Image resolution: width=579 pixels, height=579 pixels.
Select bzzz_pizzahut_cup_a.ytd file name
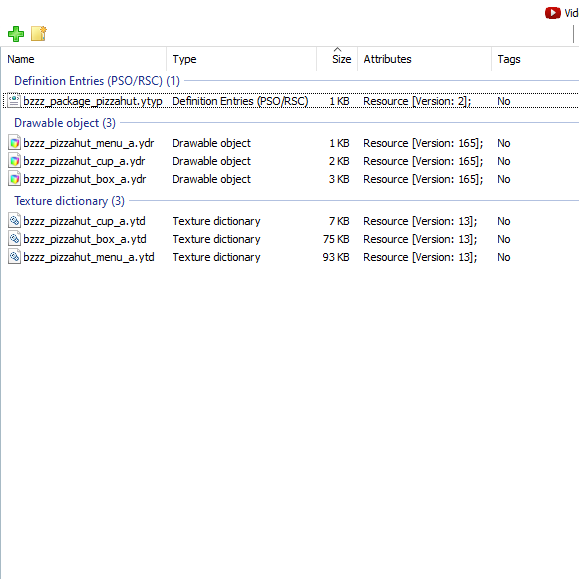click(x=84, y=221)
